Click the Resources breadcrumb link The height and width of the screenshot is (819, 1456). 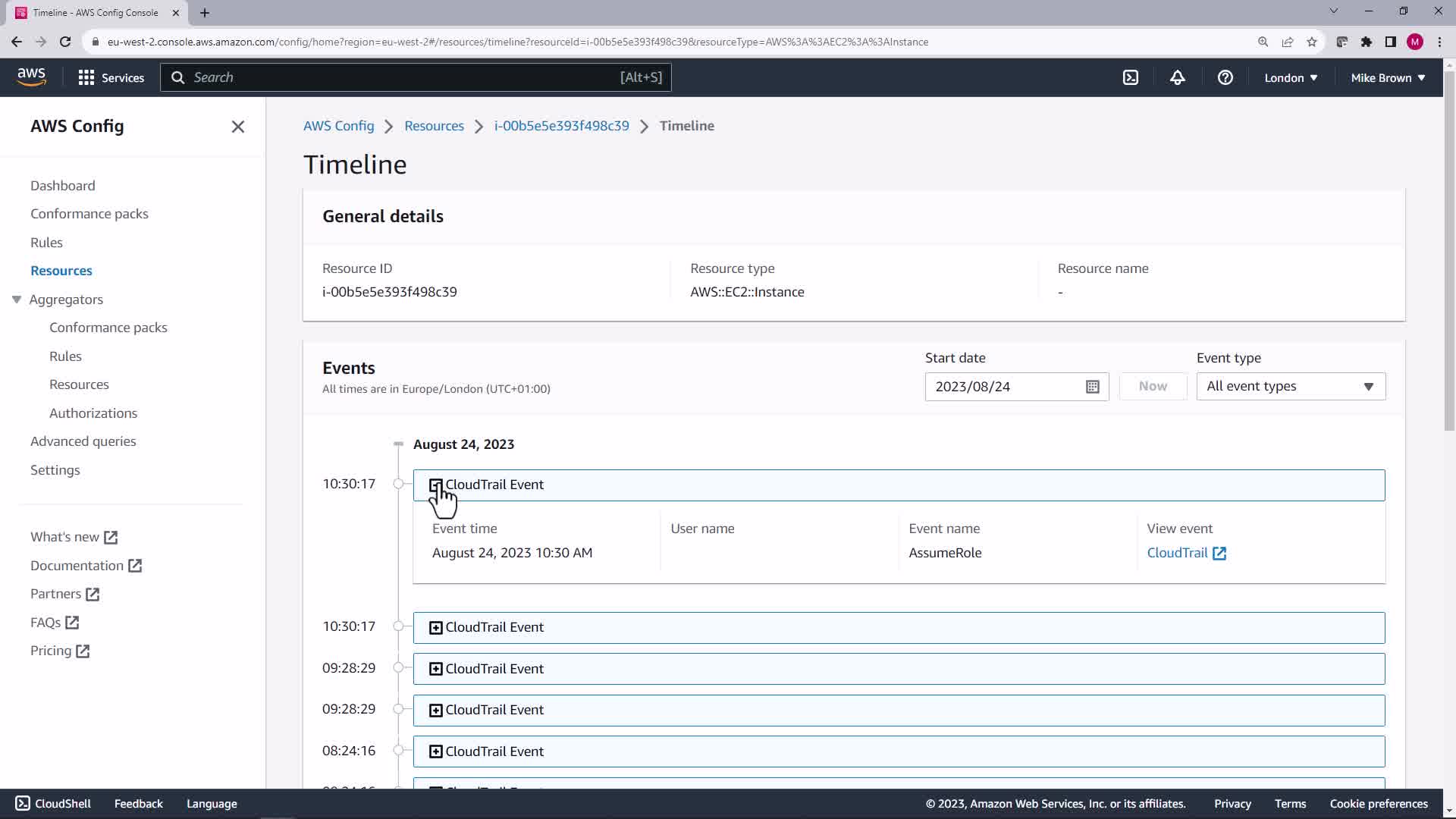434,126
